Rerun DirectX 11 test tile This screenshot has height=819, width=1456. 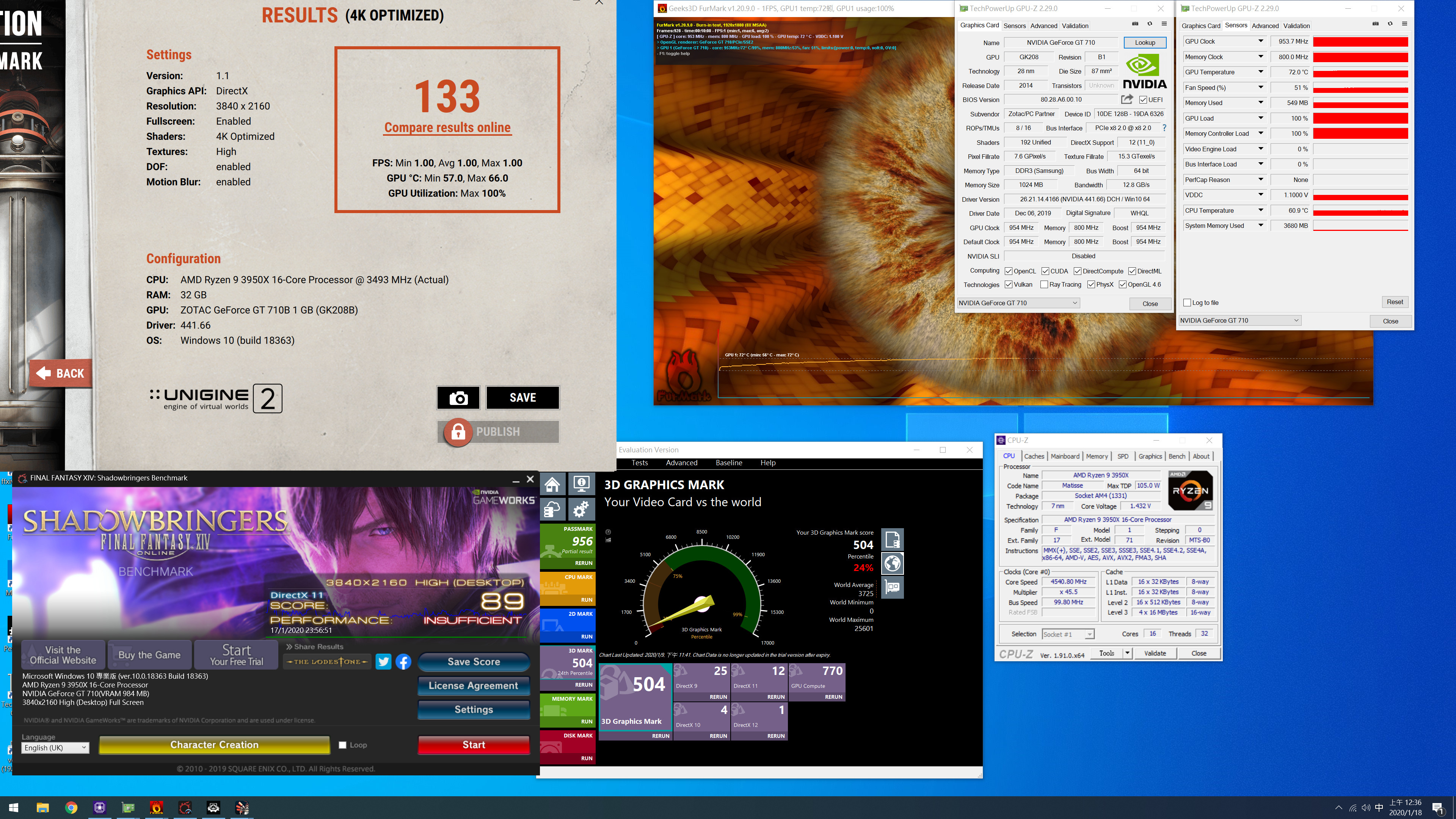[x=758, y=683]
